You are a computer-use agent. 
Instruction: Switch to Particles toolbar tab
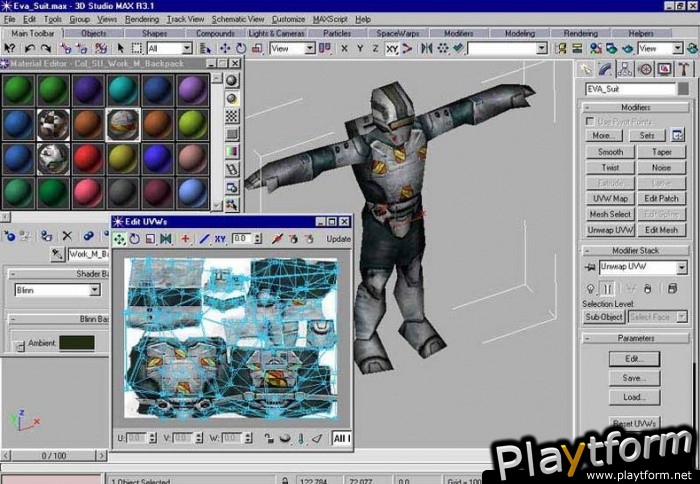(x=337, y=33)
